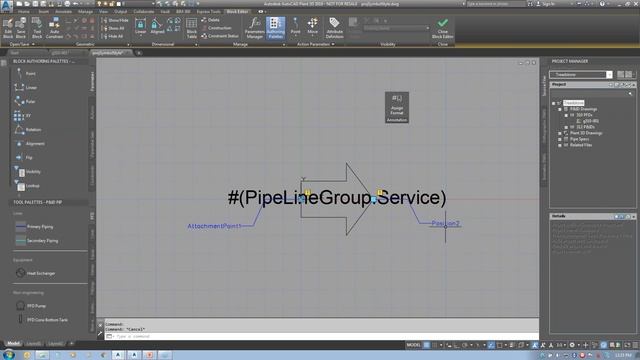Image resolution: width=640 pixels, height=360 pixels.
Task: Open the Annotate ribbon tab
Action: point(64,11)
